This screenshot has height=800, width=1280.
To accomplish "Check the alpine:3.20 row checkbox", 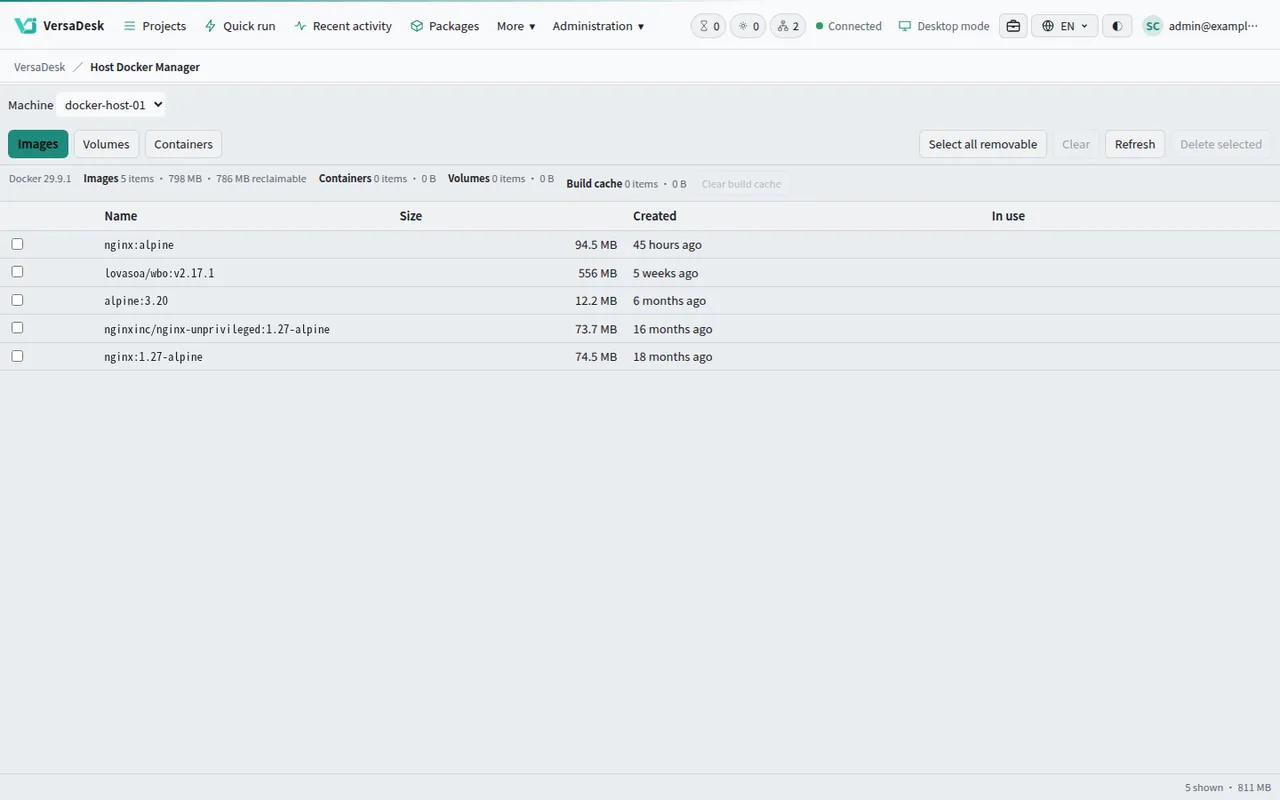I will tap(17, 300).
